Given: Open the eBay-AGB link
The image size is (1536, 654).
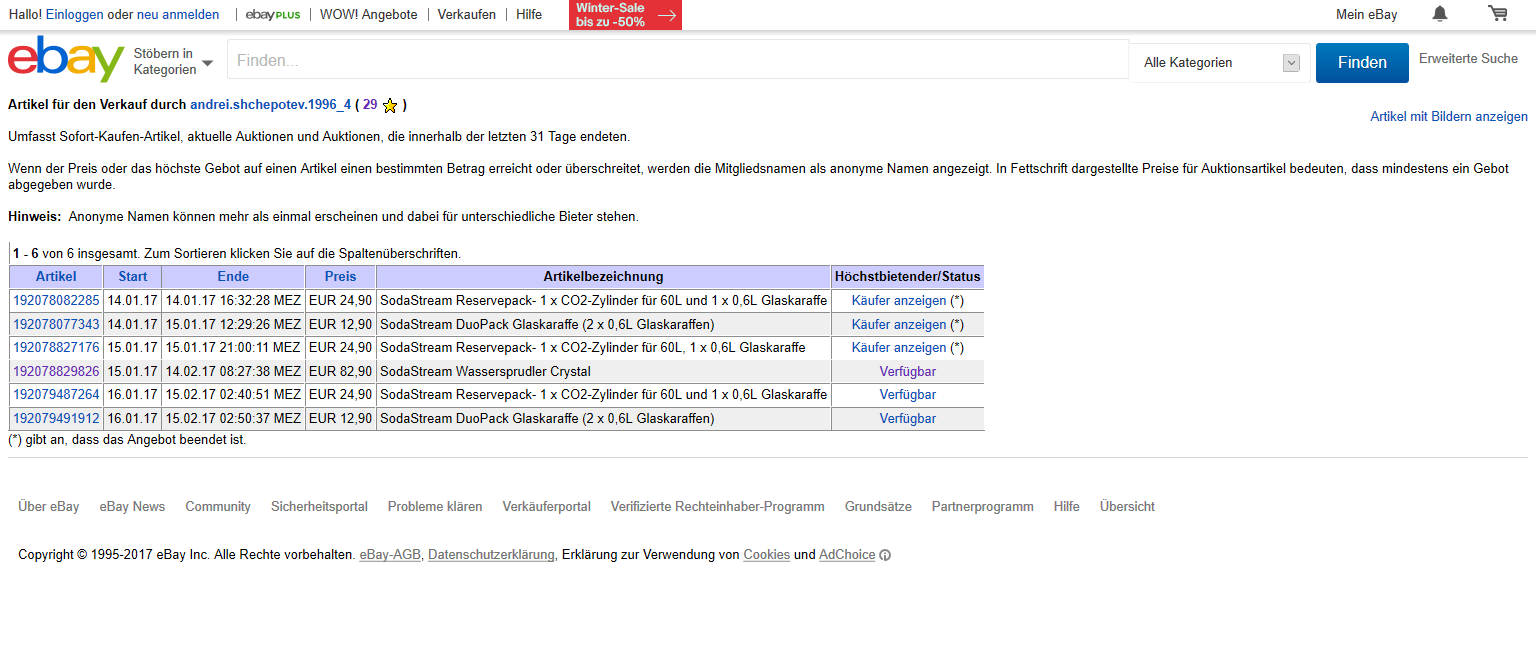Looking at the screenshot, I should click(x=390, y=555).
